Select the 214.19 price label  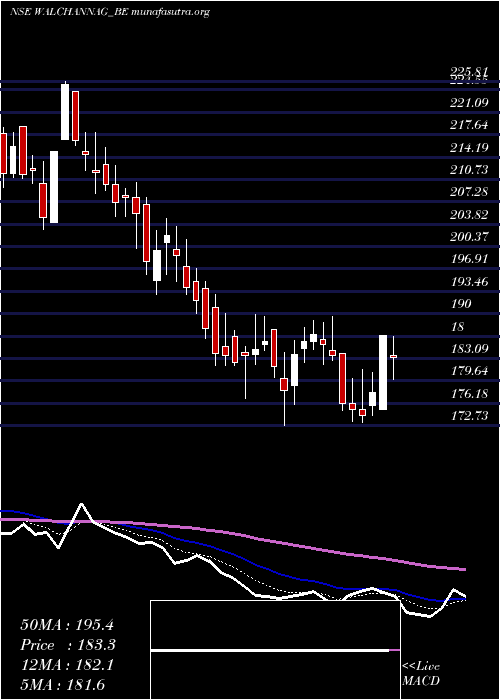pos(469,148)
